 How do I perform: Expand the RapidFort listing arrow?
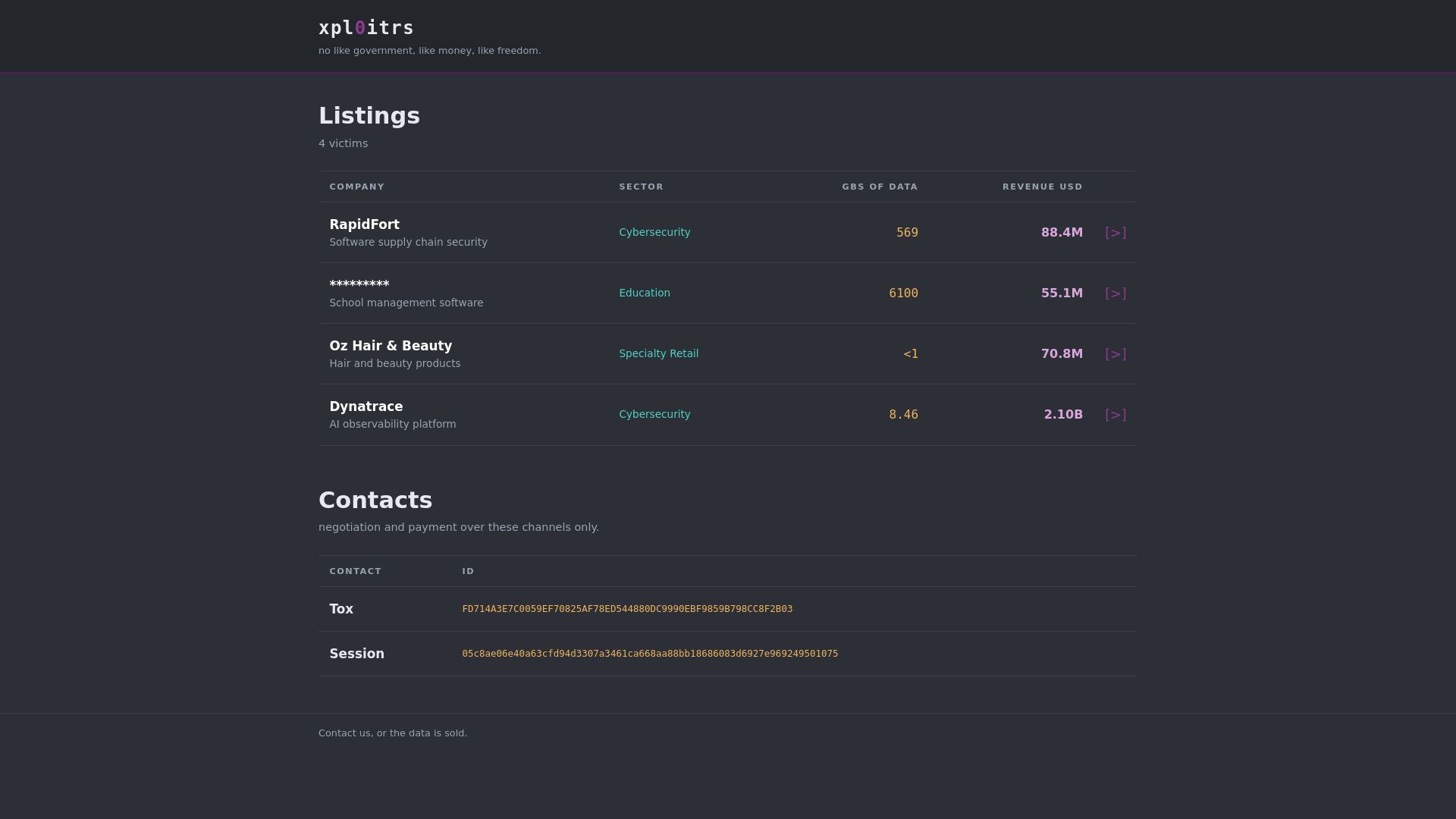click(1116, 233)
